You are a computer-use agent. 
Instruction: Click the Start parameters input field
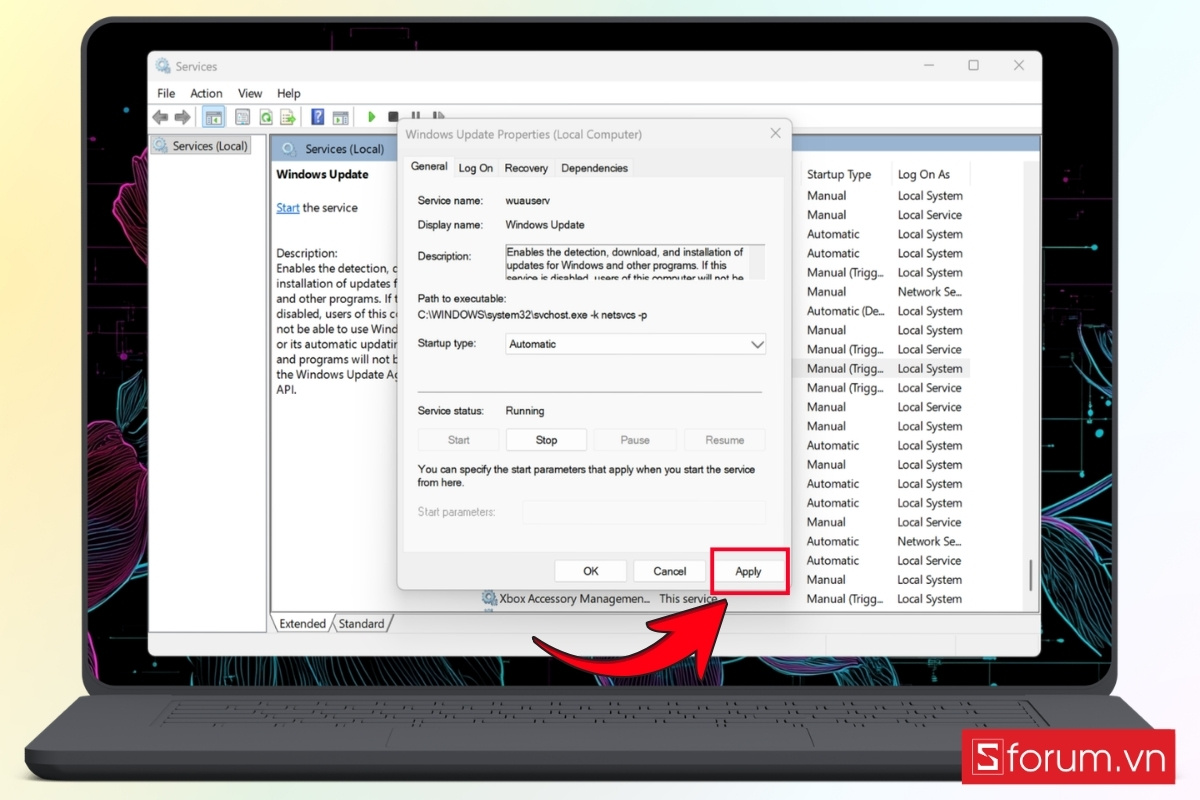point(644,512)
